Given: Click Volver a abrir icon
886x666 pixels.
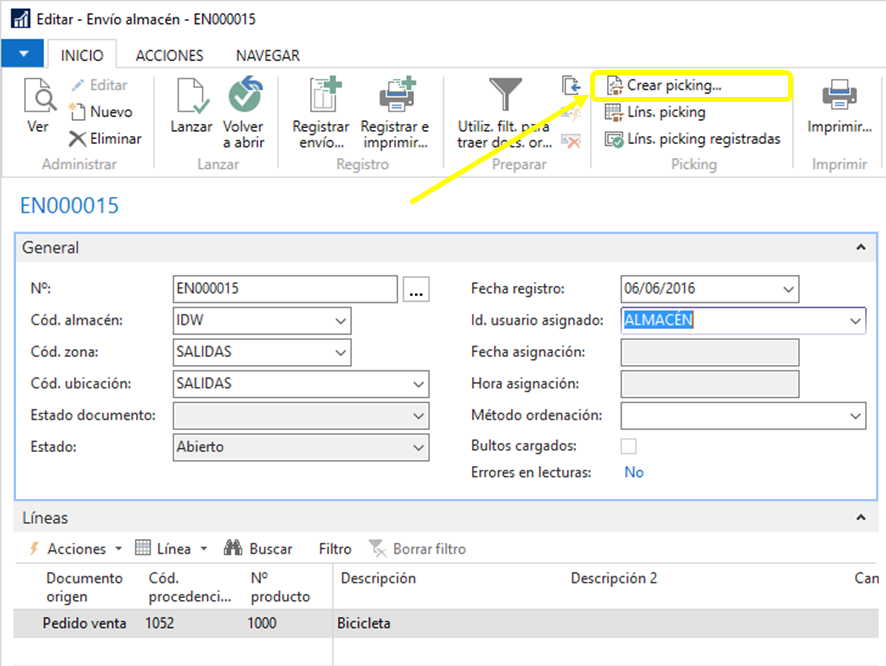Looking at the screenshot, I should [x=245, y=94].
